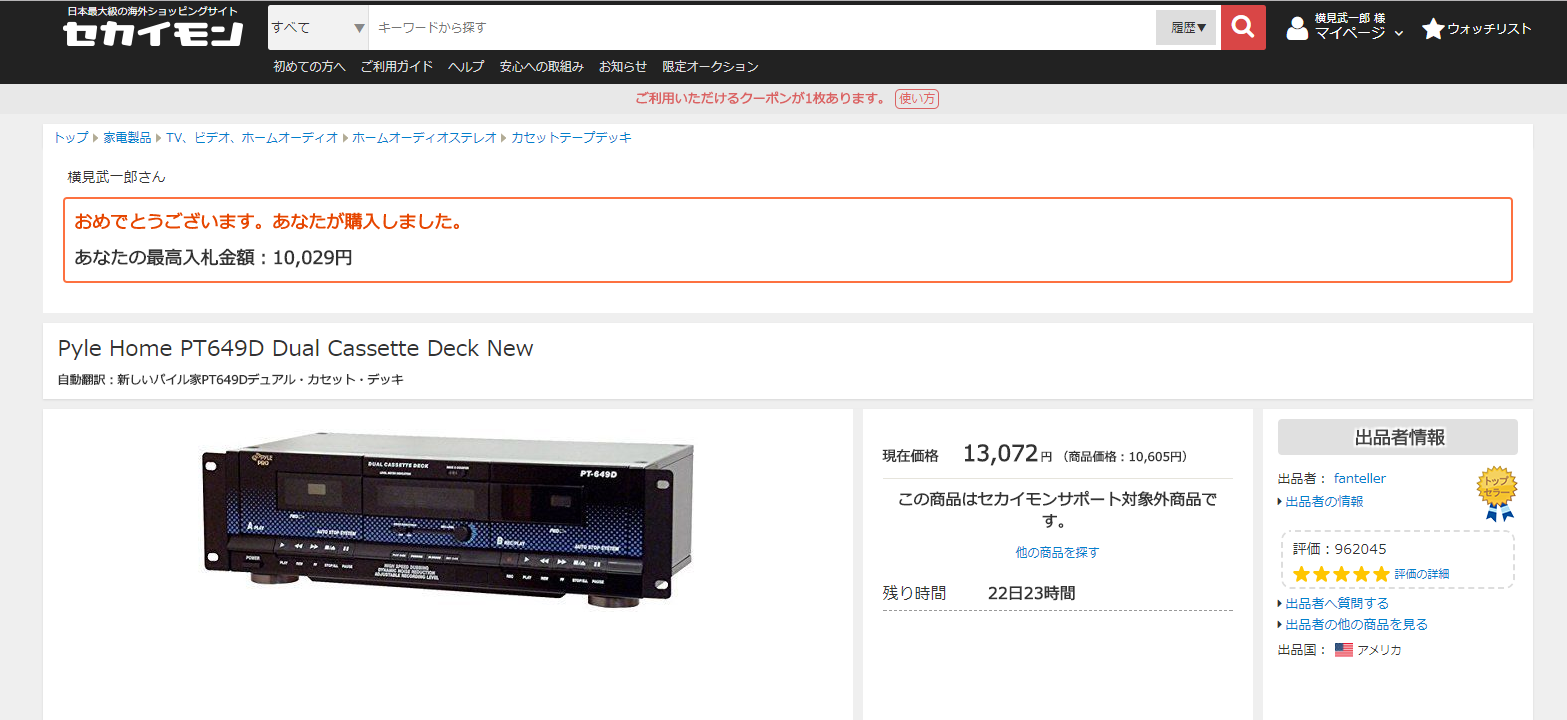This screenshot has height=720, width=1567.
Task: Click the coupon availability notice text
Action: 761,98
